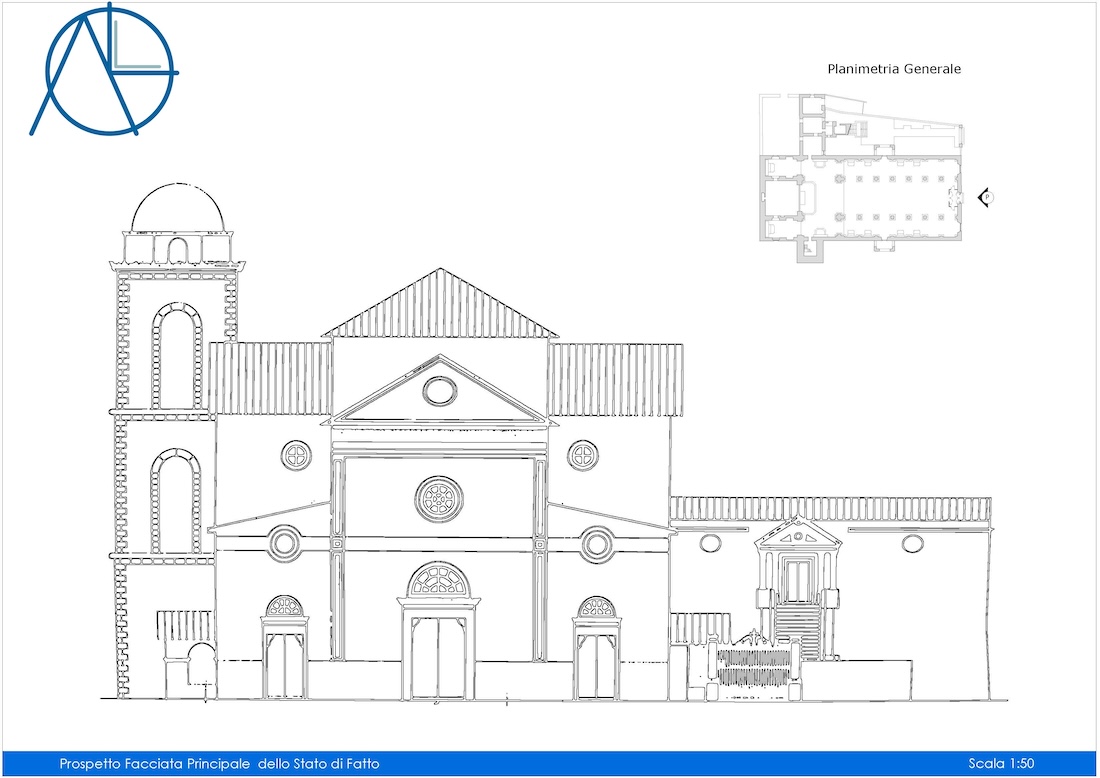The height and width of the screenshot is (778, 1100).
Task: Select the 'P' orientation marker beside the floor plan
Action: click(988, 197)
